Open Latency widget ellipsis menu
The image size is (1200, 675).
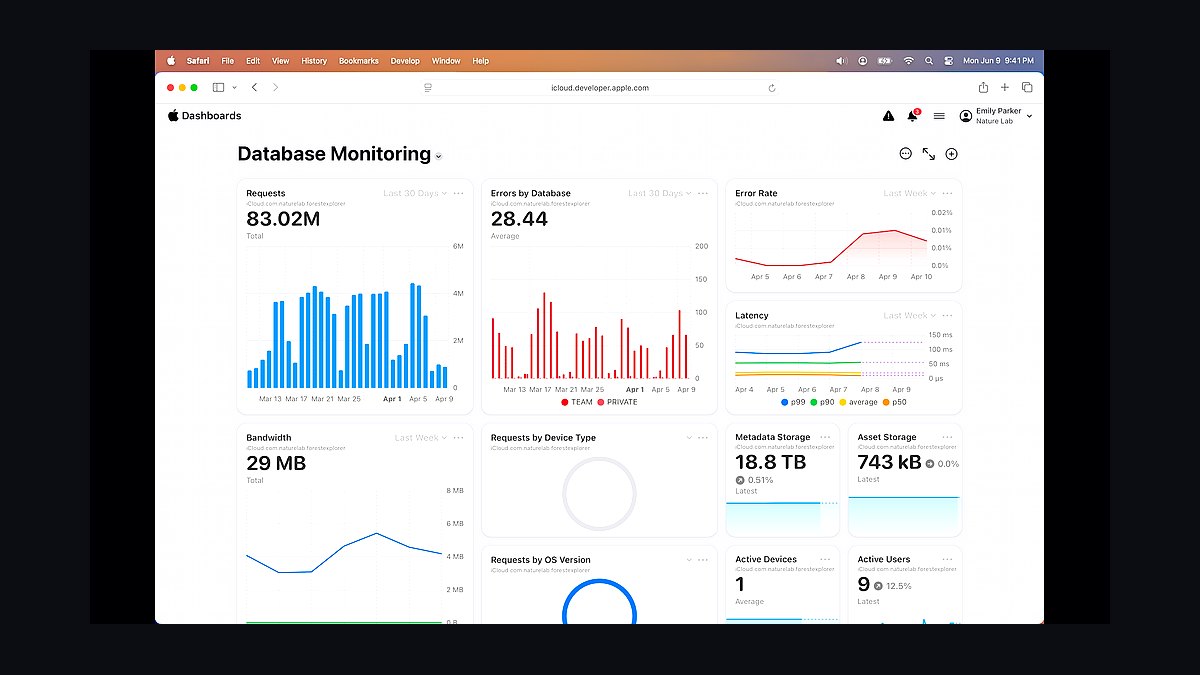pos(948,315)
